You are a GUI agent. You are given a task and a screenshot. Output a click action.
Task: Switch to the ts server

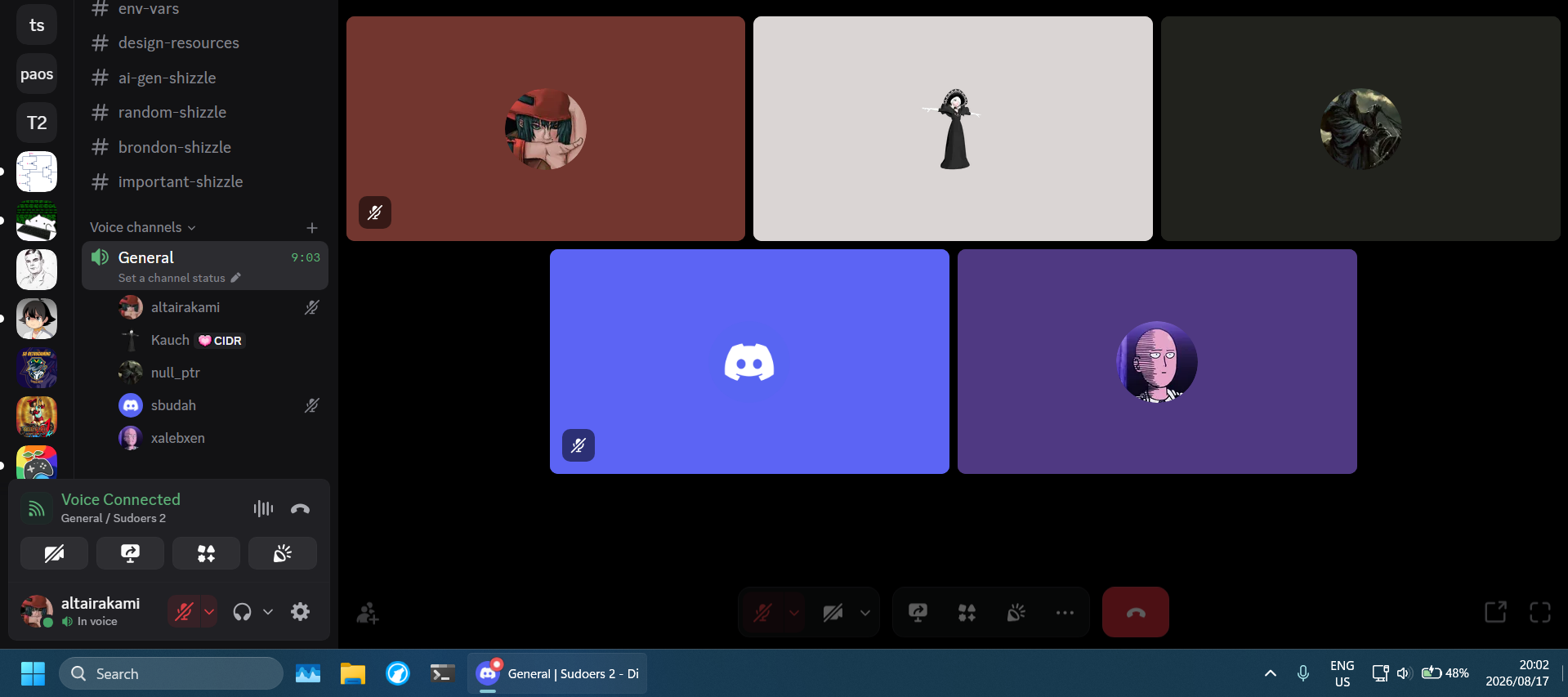point(37,25)
